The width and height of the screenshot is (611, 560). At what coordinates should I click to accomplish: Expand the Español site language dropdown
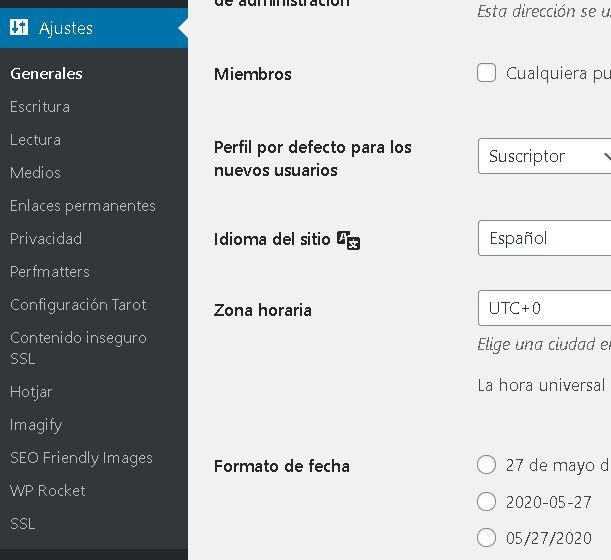(x=544, y=238)
